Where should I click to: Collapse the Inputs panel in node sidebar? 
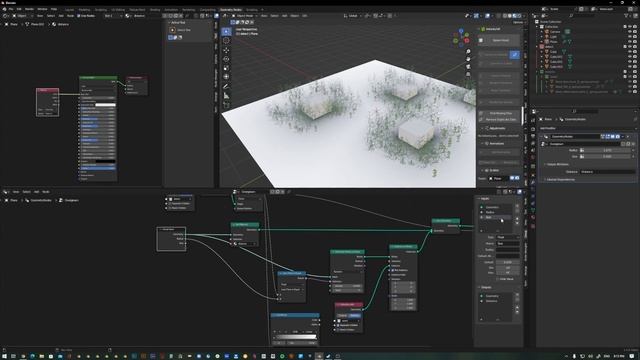point(484,199)
